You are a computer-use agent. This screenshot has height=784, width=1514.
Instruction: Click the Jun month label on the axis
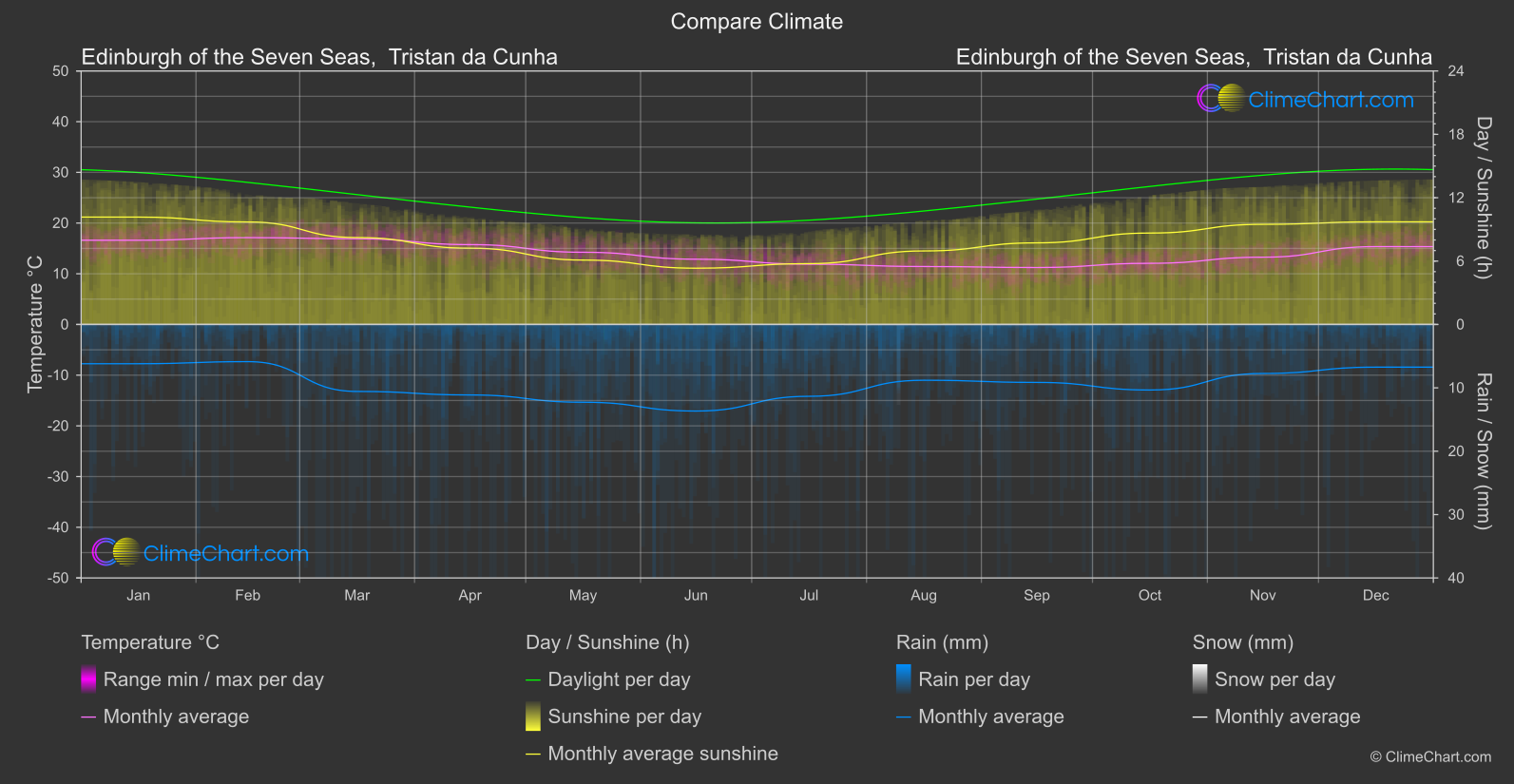pos(697,595)
